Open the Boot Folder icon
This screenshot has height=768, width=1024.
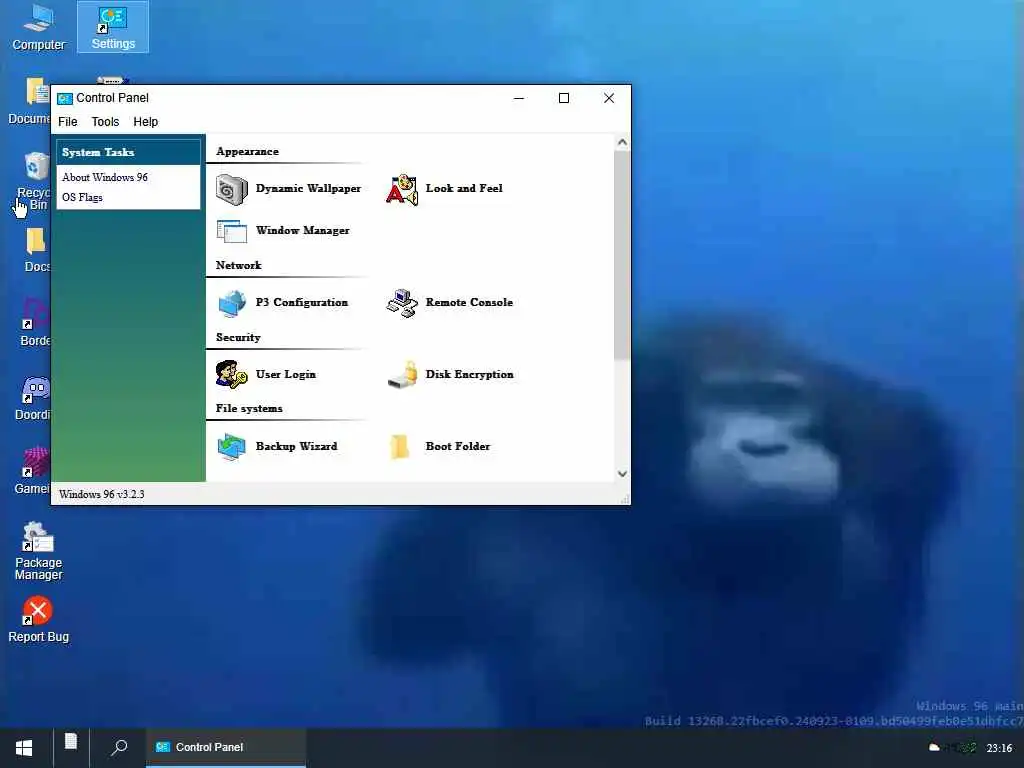[399, 447]
